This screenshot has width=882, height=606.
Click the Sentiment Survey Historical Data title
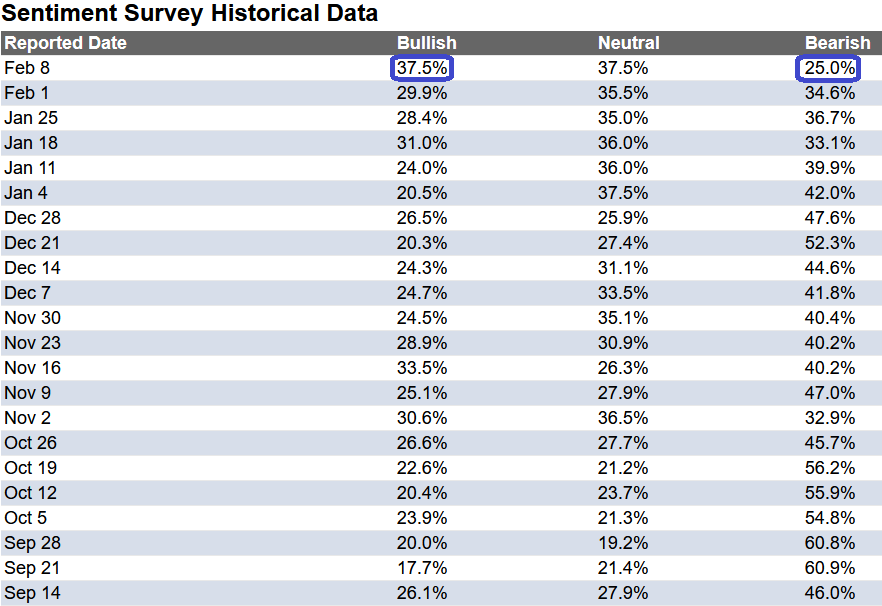(x=190, y=14)
